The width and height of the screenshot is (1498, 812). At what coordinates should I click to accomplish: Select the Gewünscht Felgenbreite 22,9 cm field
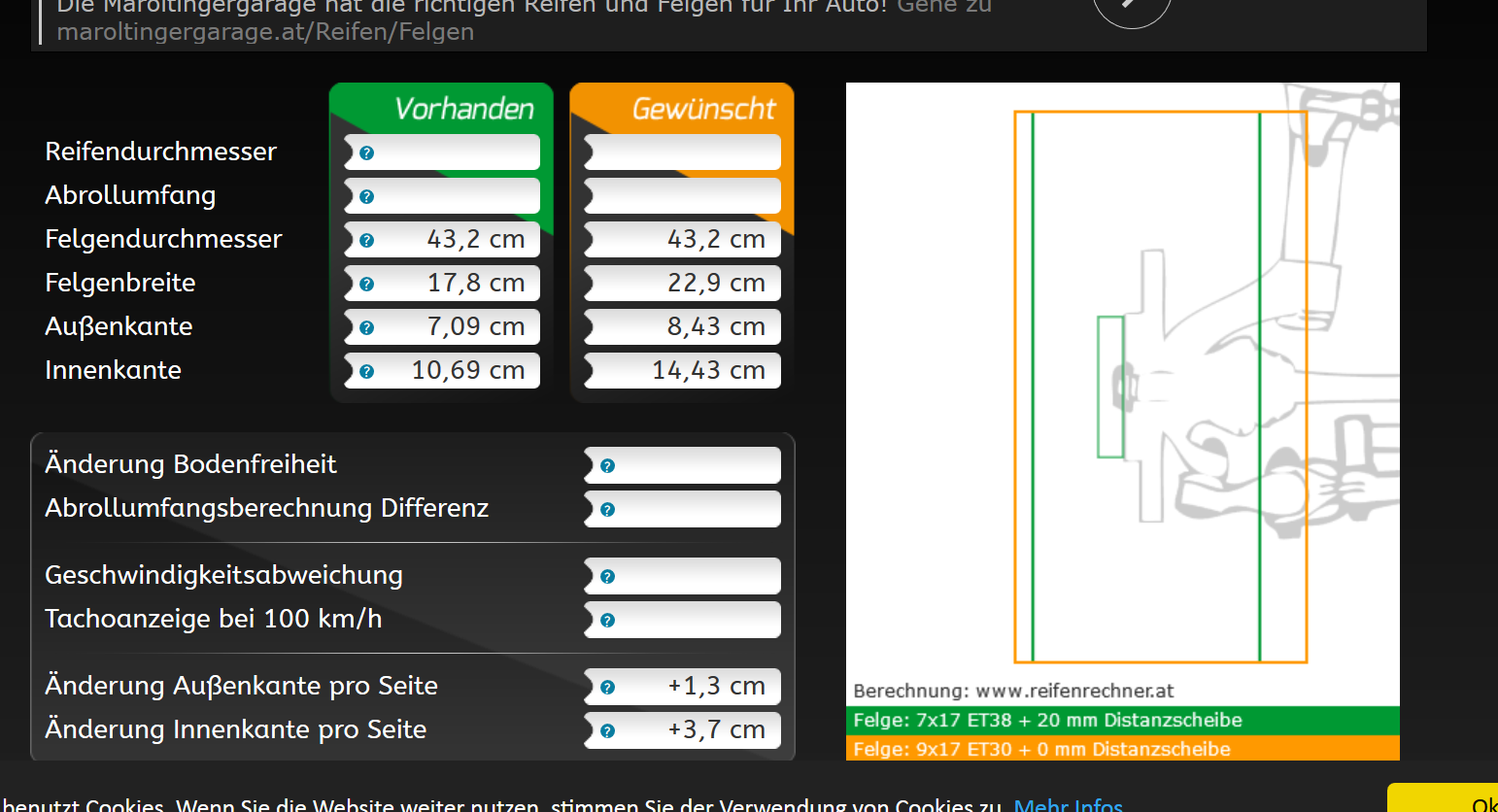tap(683, 284)
